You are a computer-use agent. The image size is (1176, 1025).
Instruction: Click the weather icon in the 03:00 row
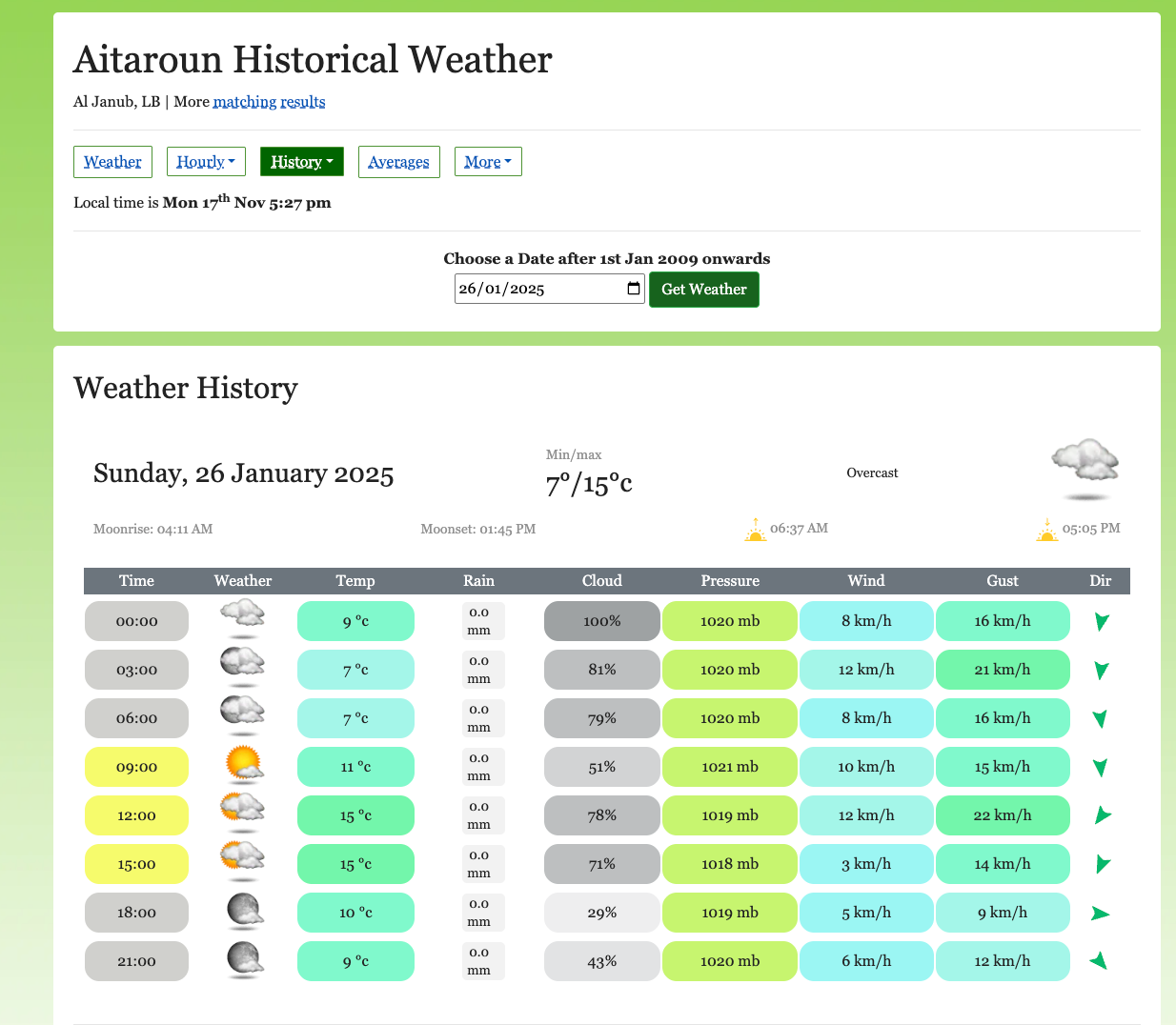tap(242, 668)
